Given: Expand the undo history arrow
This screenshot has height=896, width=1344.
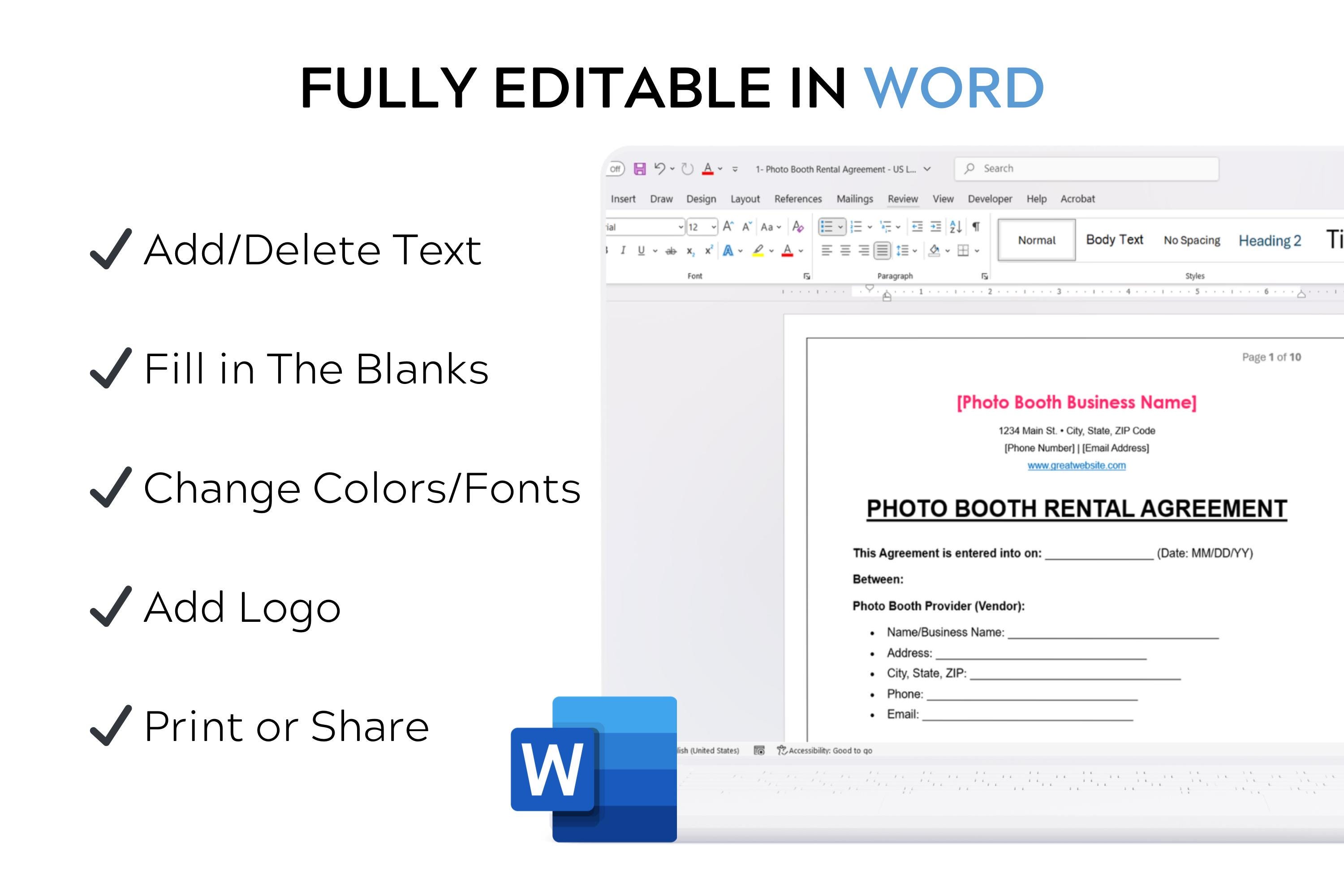Looking at the screenshot, I should (672, 168).
